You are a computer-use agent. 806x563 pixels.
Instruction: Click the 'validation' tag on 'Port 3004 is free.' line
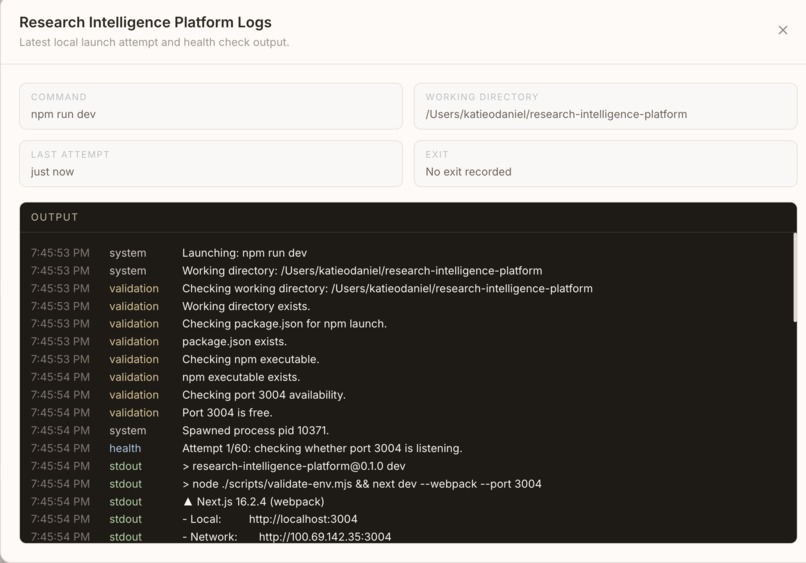(134, 413)
